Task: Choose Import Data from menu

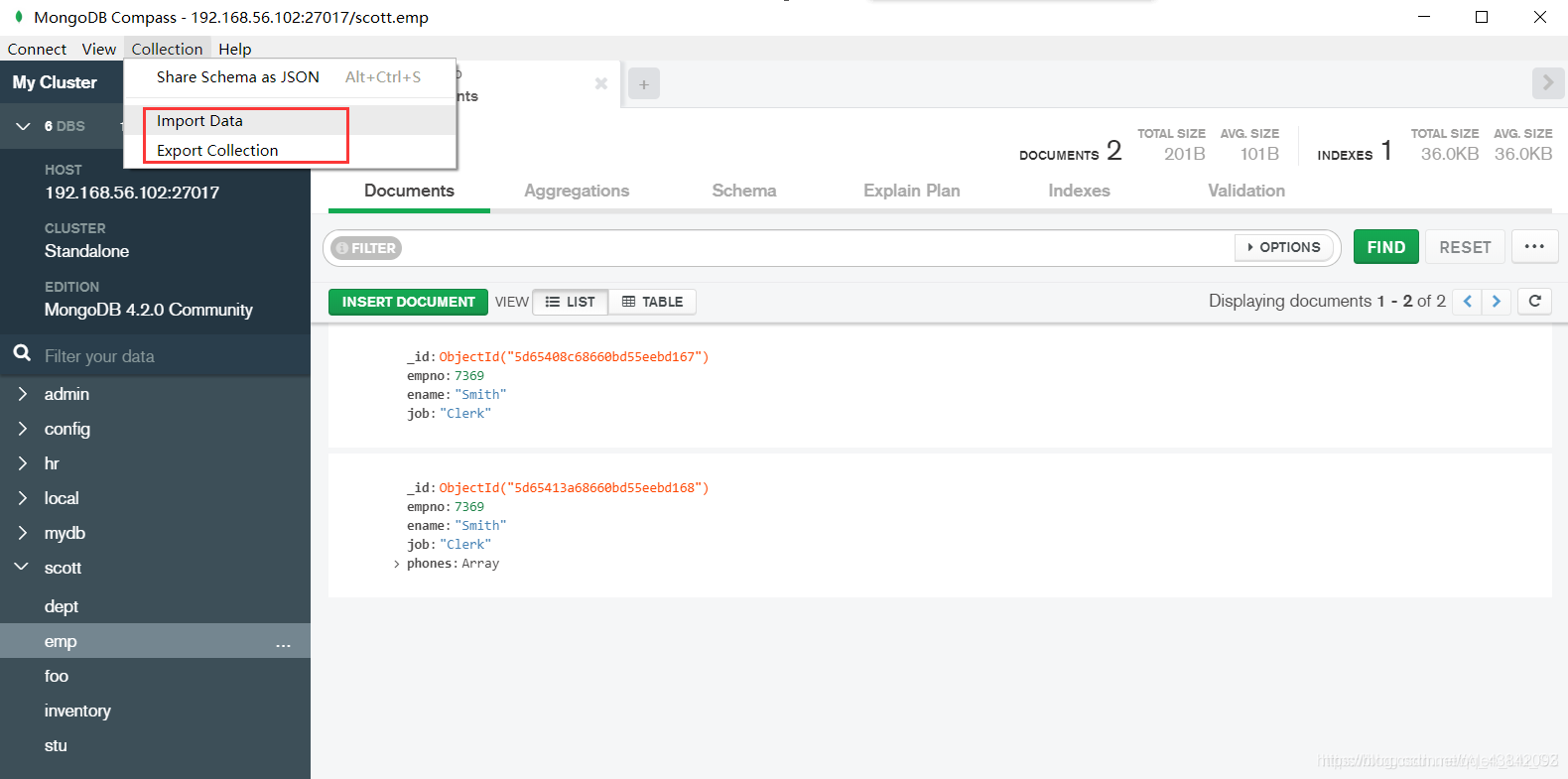Action: 289,120
